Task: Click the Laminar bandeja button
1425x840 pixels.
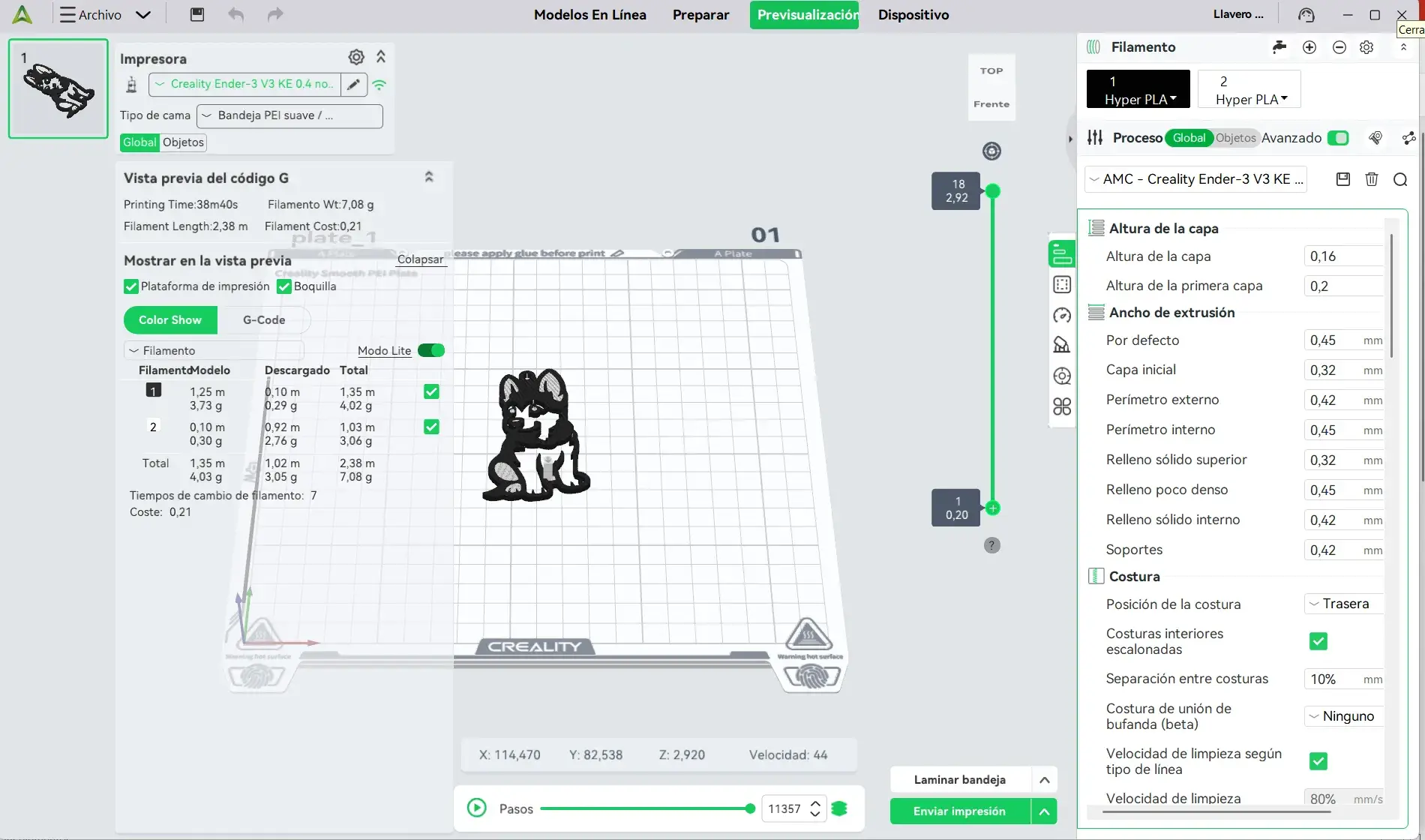Action: pos(960,780)
